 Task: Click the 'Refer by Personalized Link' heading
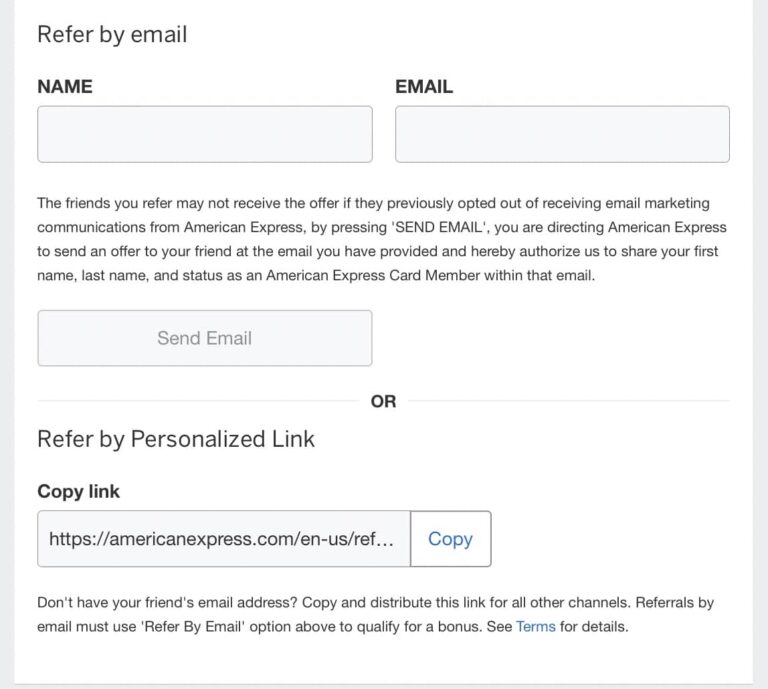point(176,438)
